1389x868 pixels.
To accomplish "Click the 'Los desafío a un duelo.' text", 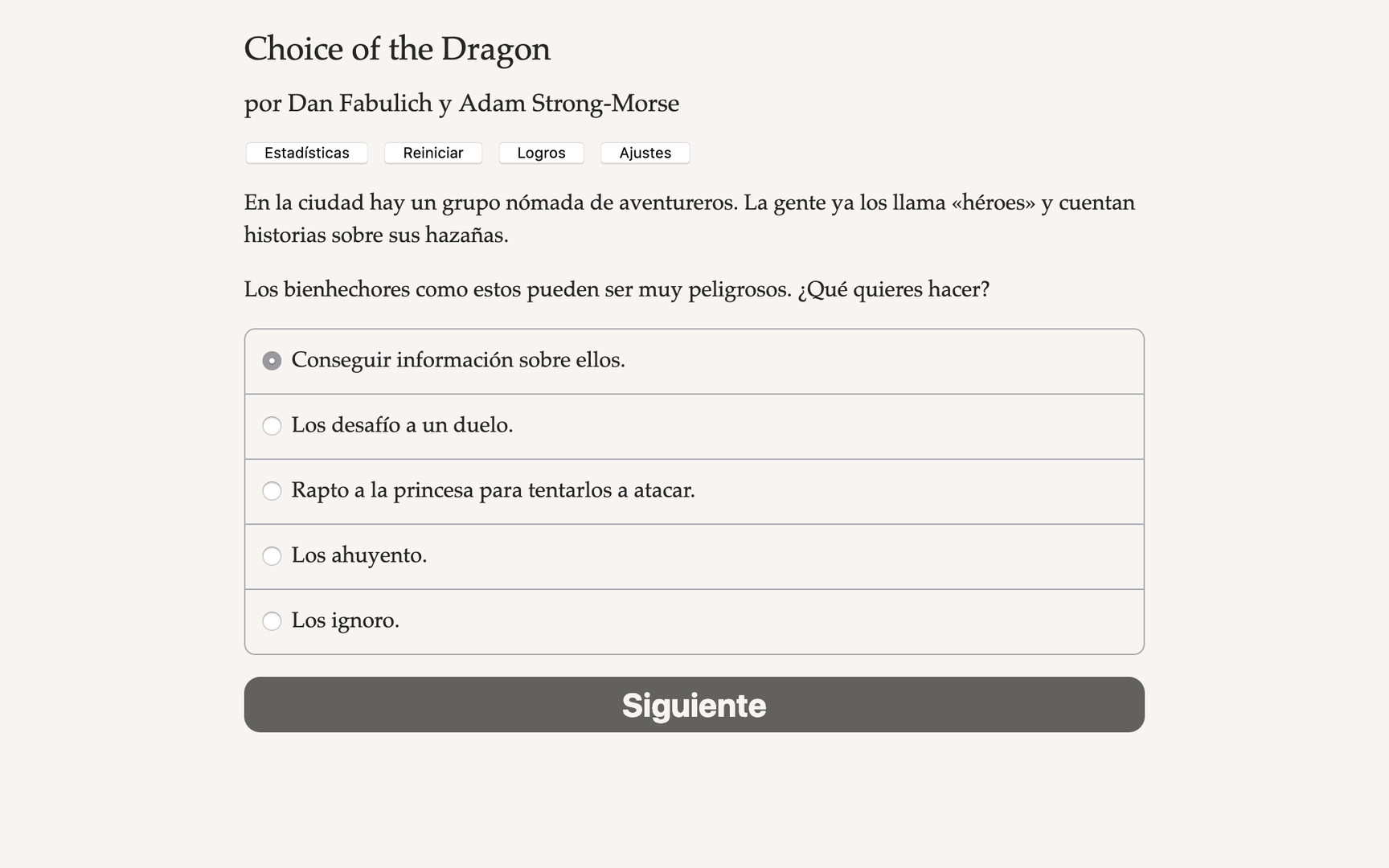I will [402, 425].
